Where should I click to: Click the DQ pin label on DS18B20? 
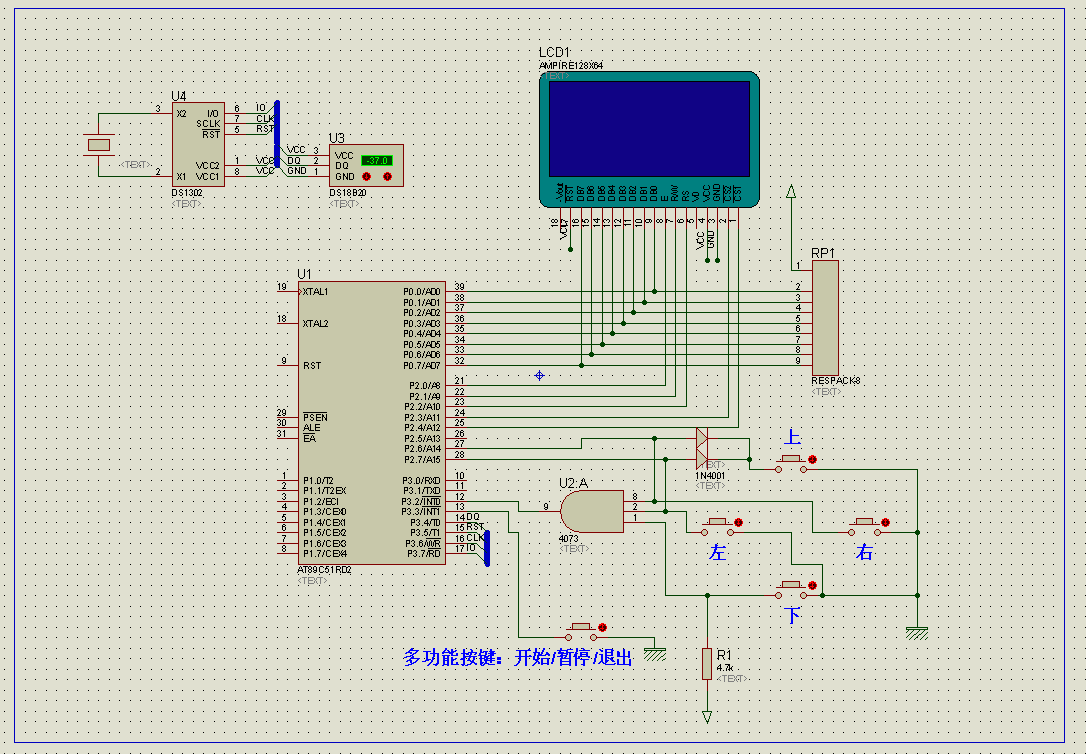341,166
